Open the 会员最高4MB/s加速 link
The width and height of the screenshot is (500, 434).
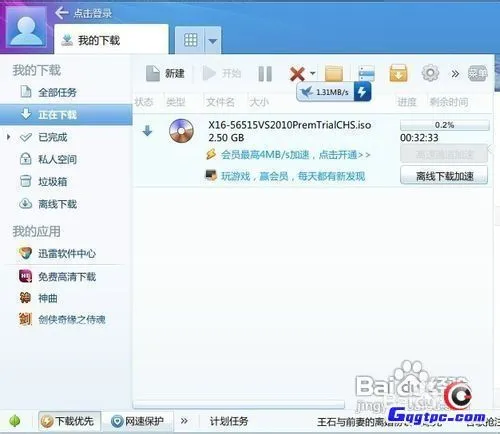pos(295,155)
